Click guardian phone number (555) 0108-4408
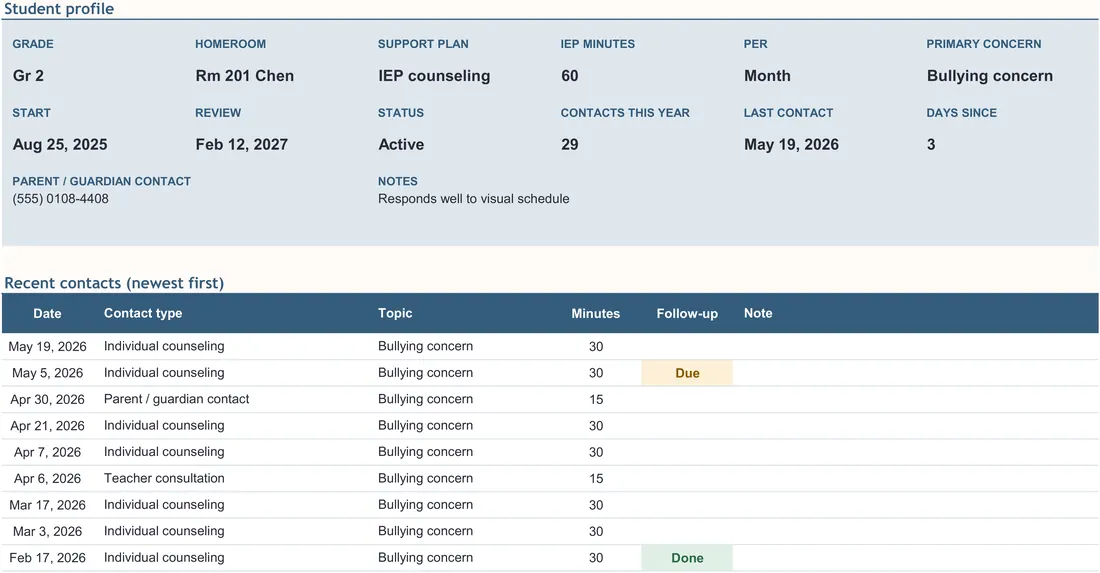This screenshot has width=1100, height=573. click(60, 198)
